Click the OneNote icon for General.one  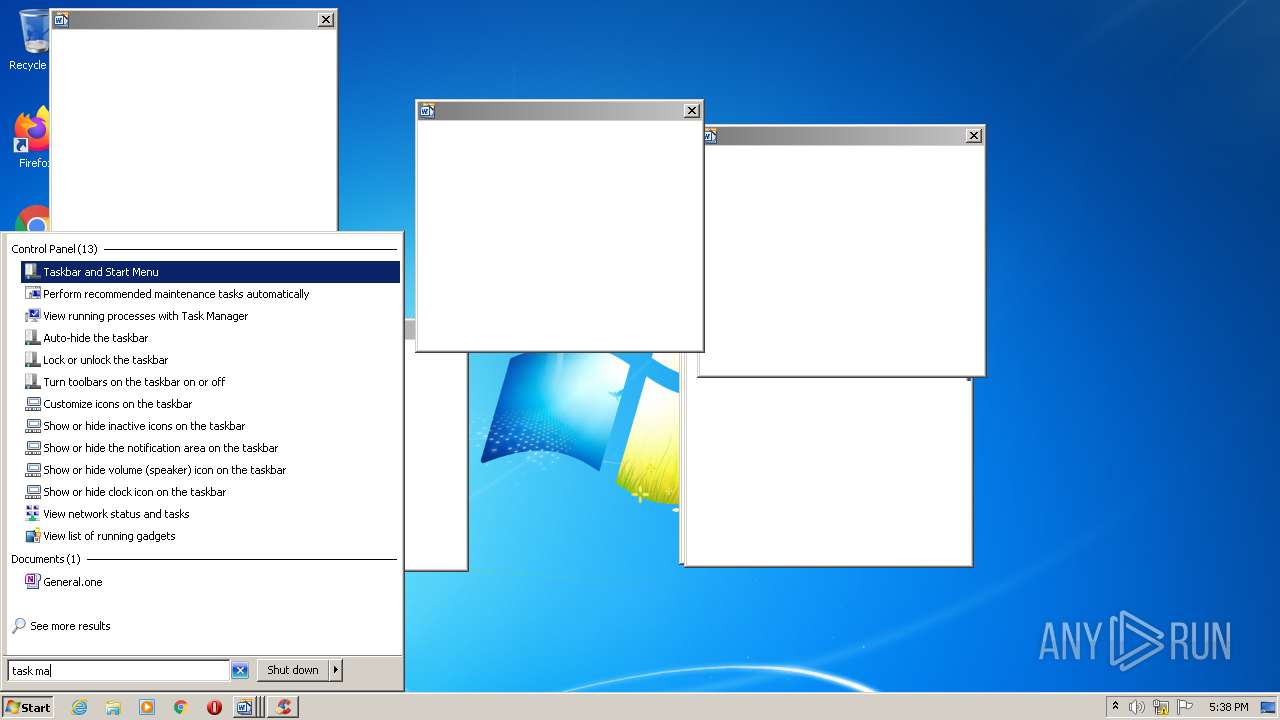[33, 582]
